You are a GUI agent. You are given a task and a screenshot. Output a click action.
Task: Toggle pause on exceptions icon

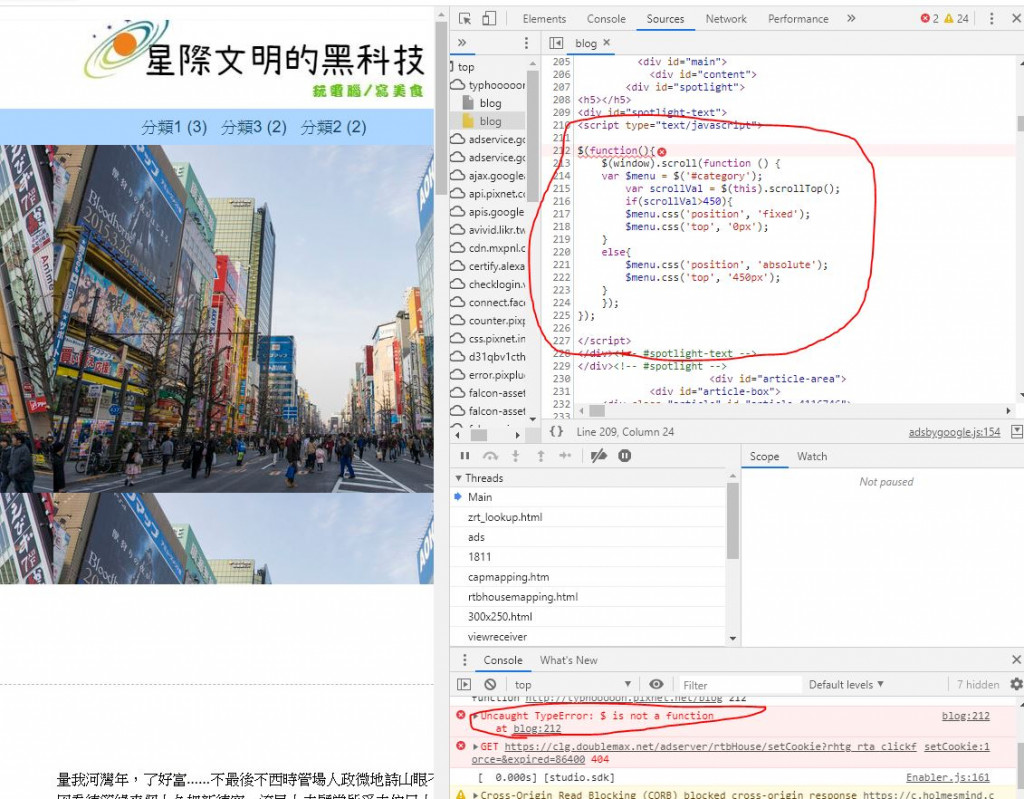tap(624, 455)
